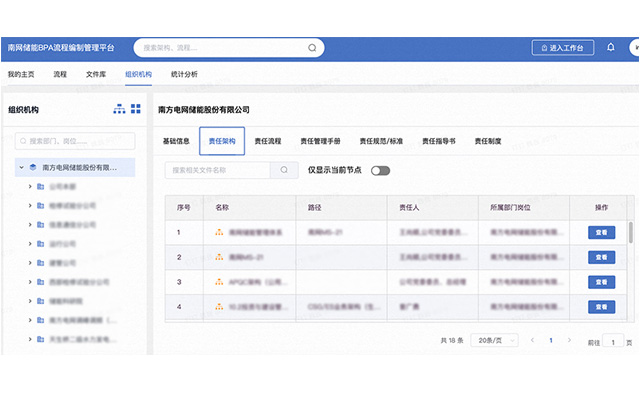Click the table vertical scrollbar
This screenshot has height=400, width=640.
click(631, 233)
